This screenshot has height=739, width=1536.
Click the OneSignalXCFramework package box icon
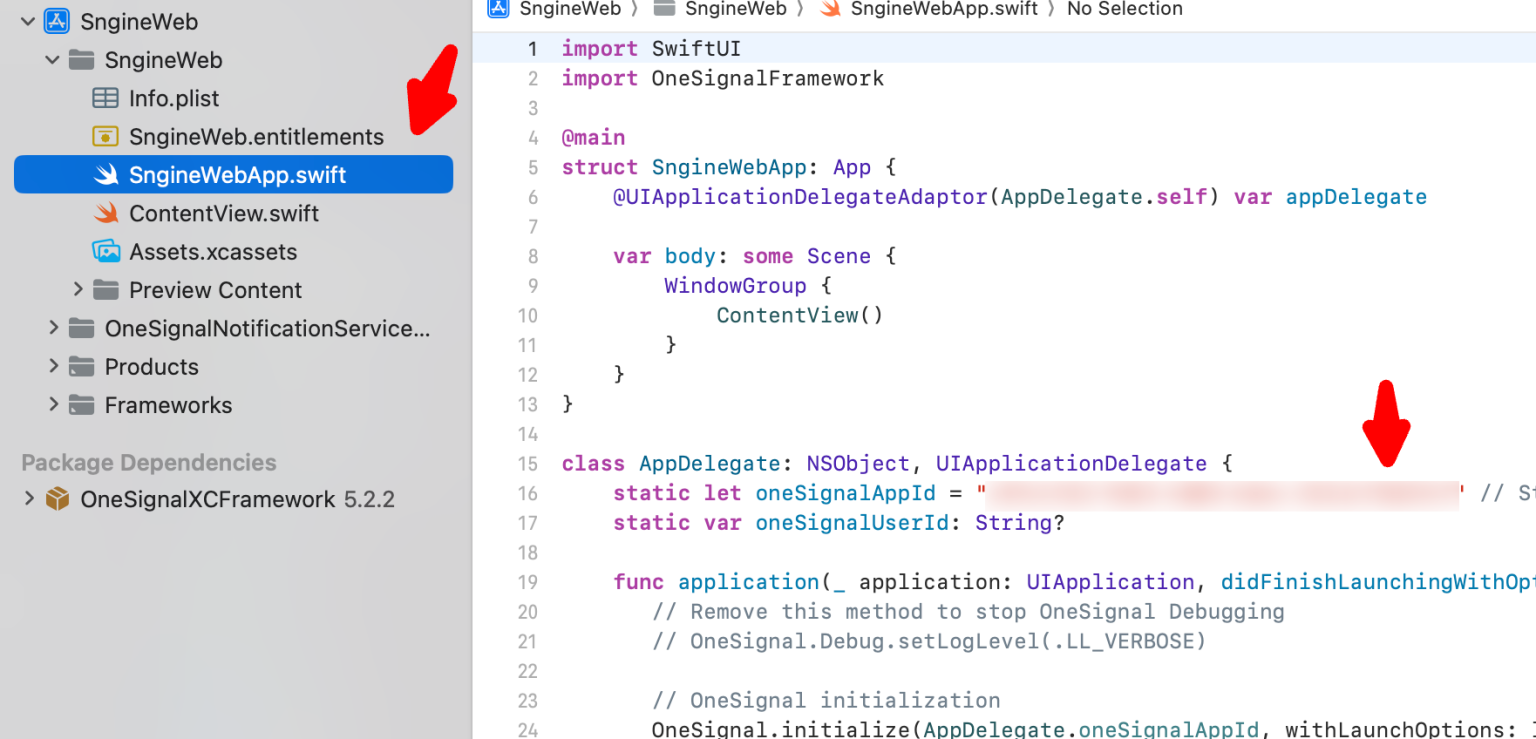coord(57,499)
